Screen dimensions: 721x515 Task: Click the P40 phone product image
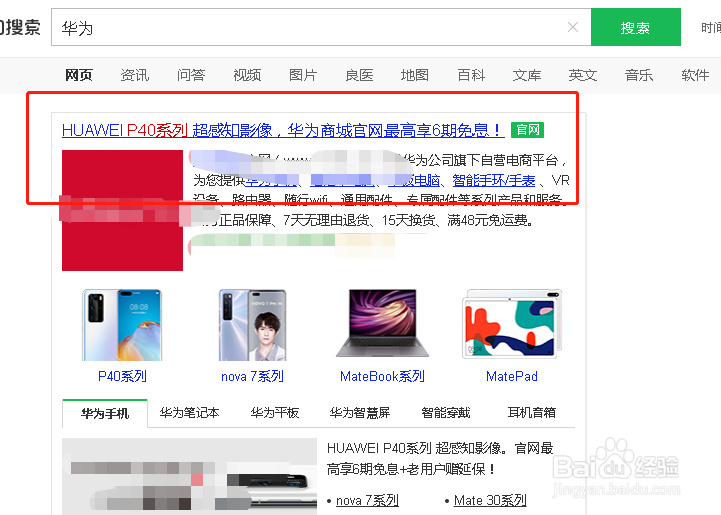pos(122,325)
